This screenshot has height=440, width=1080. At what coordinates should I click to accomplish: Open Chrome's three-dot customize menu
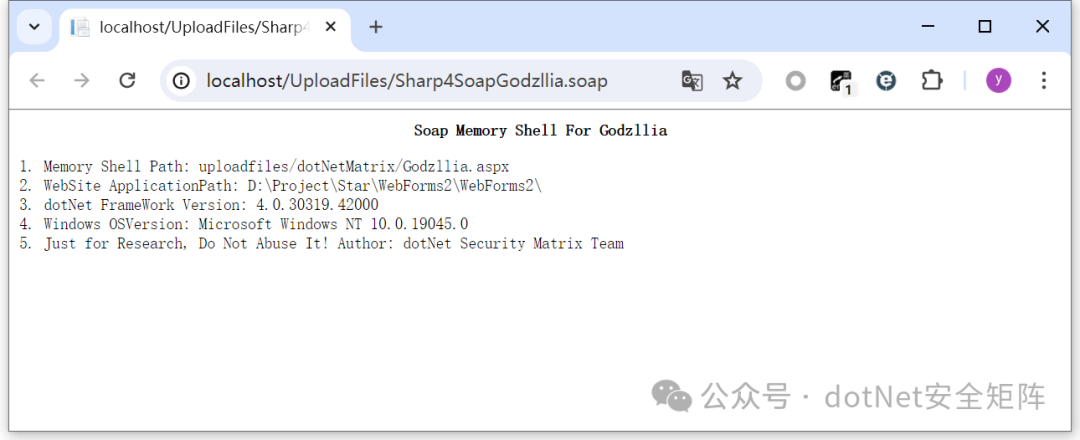1044,81
